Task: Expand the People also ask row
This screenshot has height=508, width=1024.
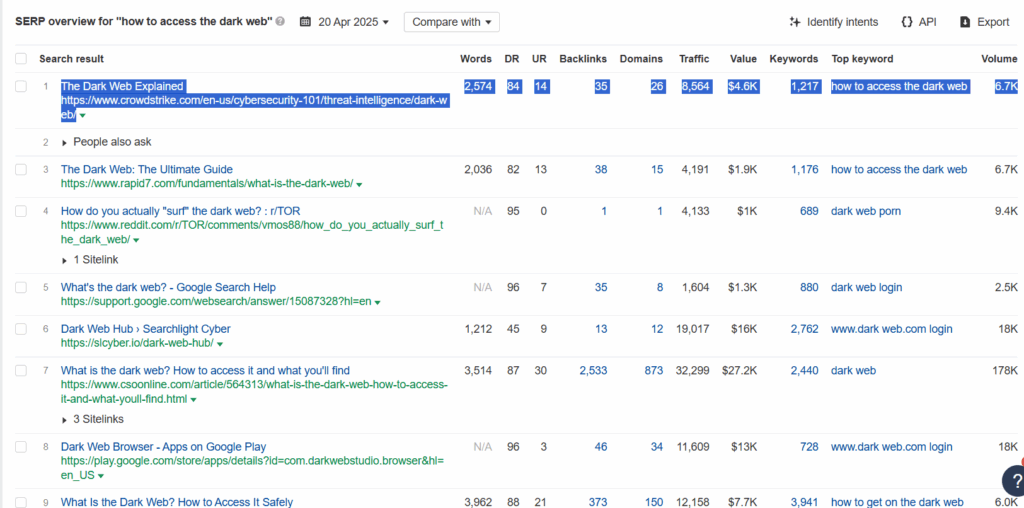Action: 106,142
